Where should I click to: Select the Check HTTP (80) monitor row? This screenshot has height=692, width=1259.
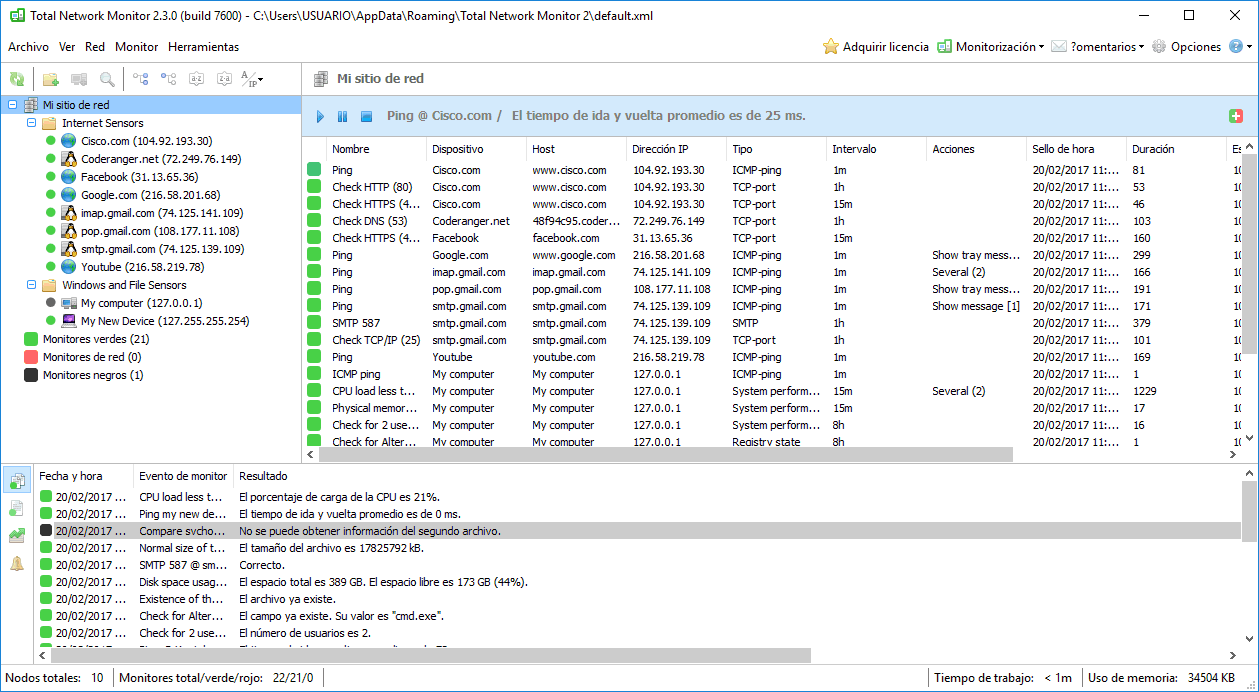[772, 187]
